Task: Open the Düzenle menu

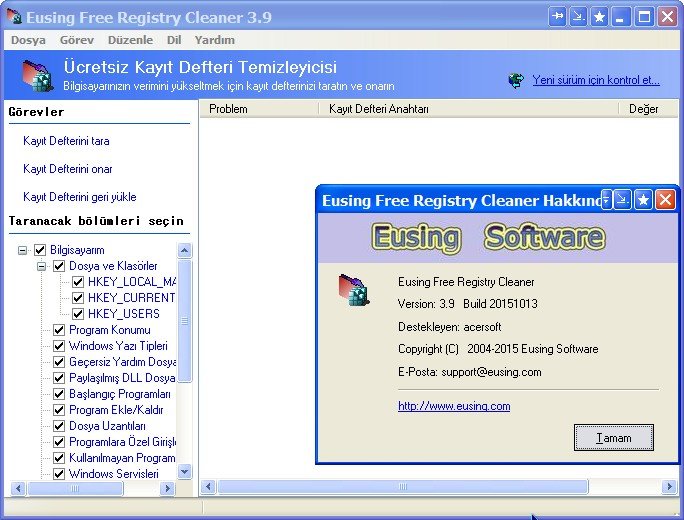Action: pos(130,40)
